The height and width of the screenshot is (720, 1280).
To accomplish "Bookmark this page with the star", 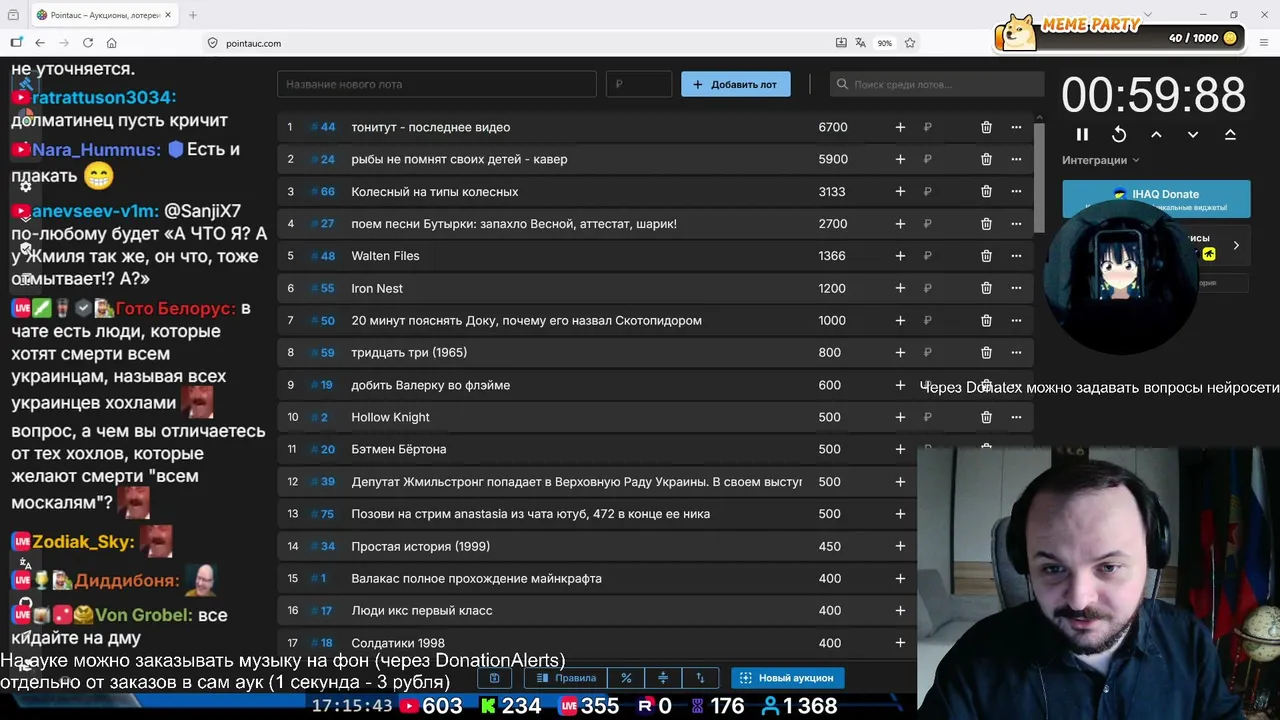I will (x=910, y=43).
